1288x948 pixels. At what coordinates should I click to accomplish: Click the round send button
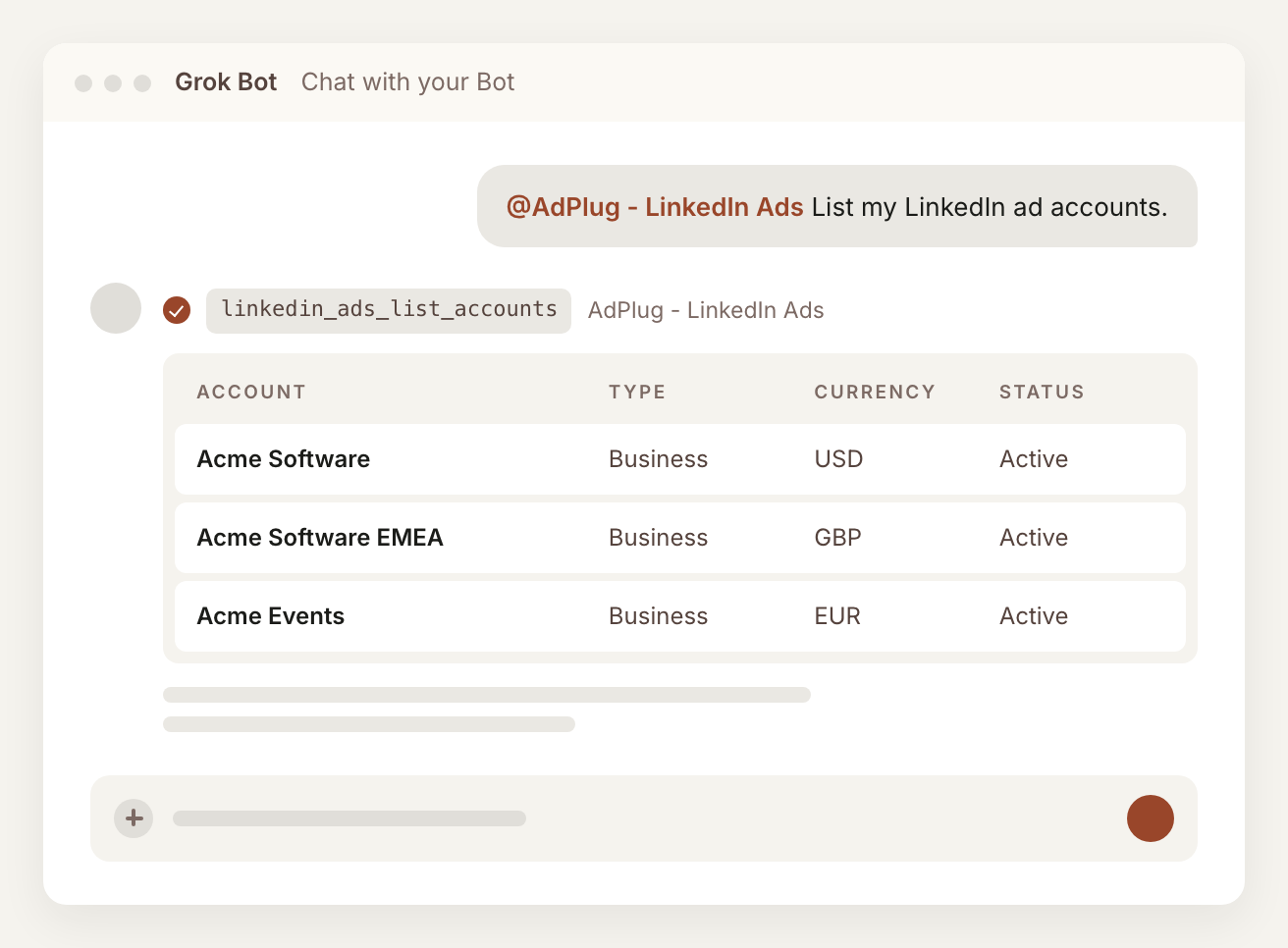pos(1151,818)
